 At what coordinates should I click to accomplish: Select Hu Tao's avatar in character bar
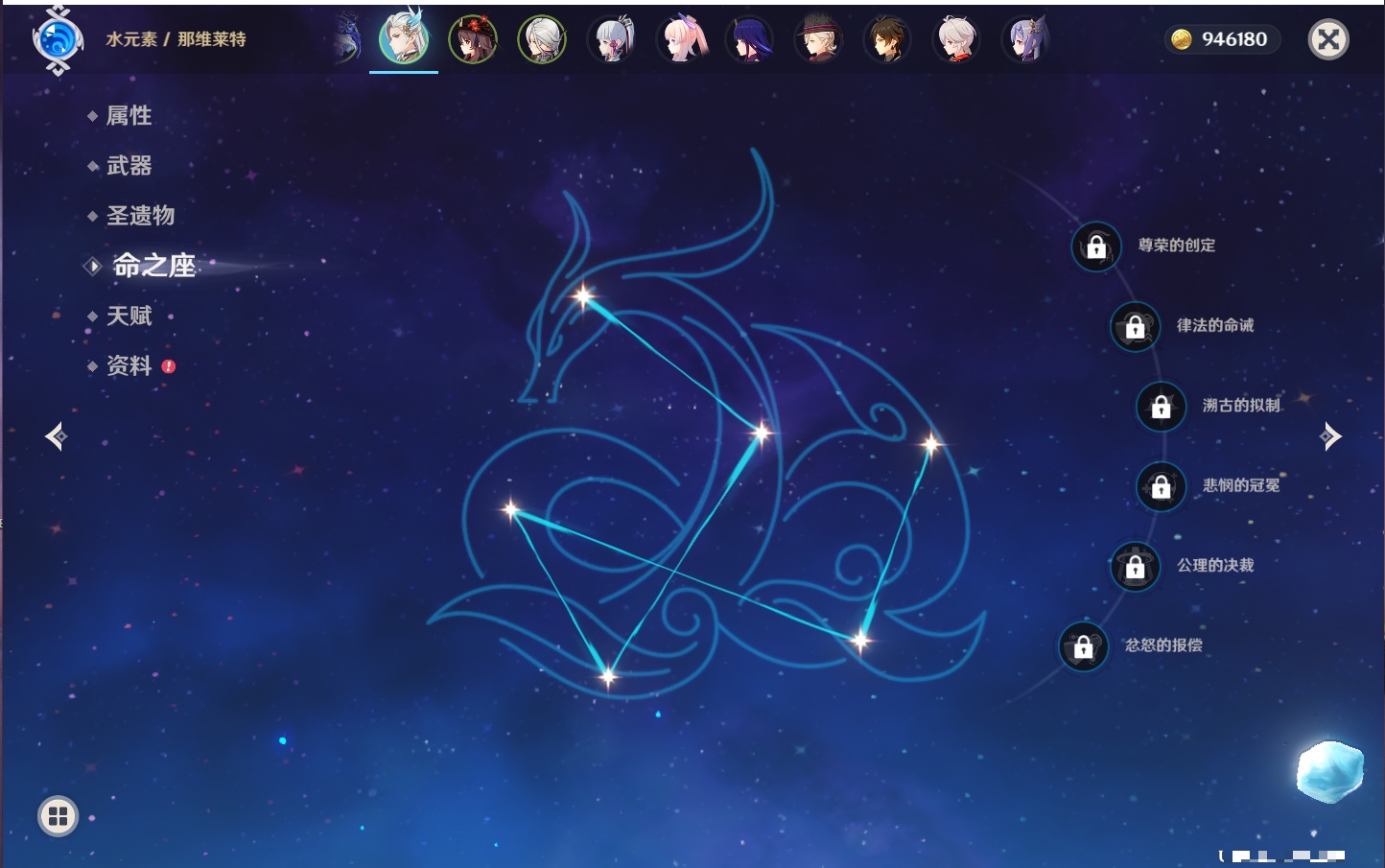pyautogui.click(x=473, y=40)
